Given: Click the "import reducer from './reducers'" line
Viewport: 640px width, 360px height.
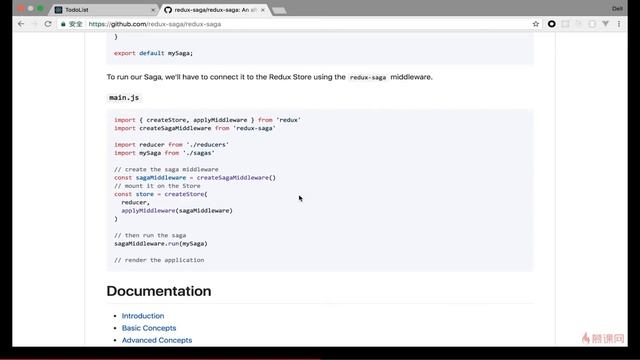Looking at the screenshot, I should (x=171, y=144).
